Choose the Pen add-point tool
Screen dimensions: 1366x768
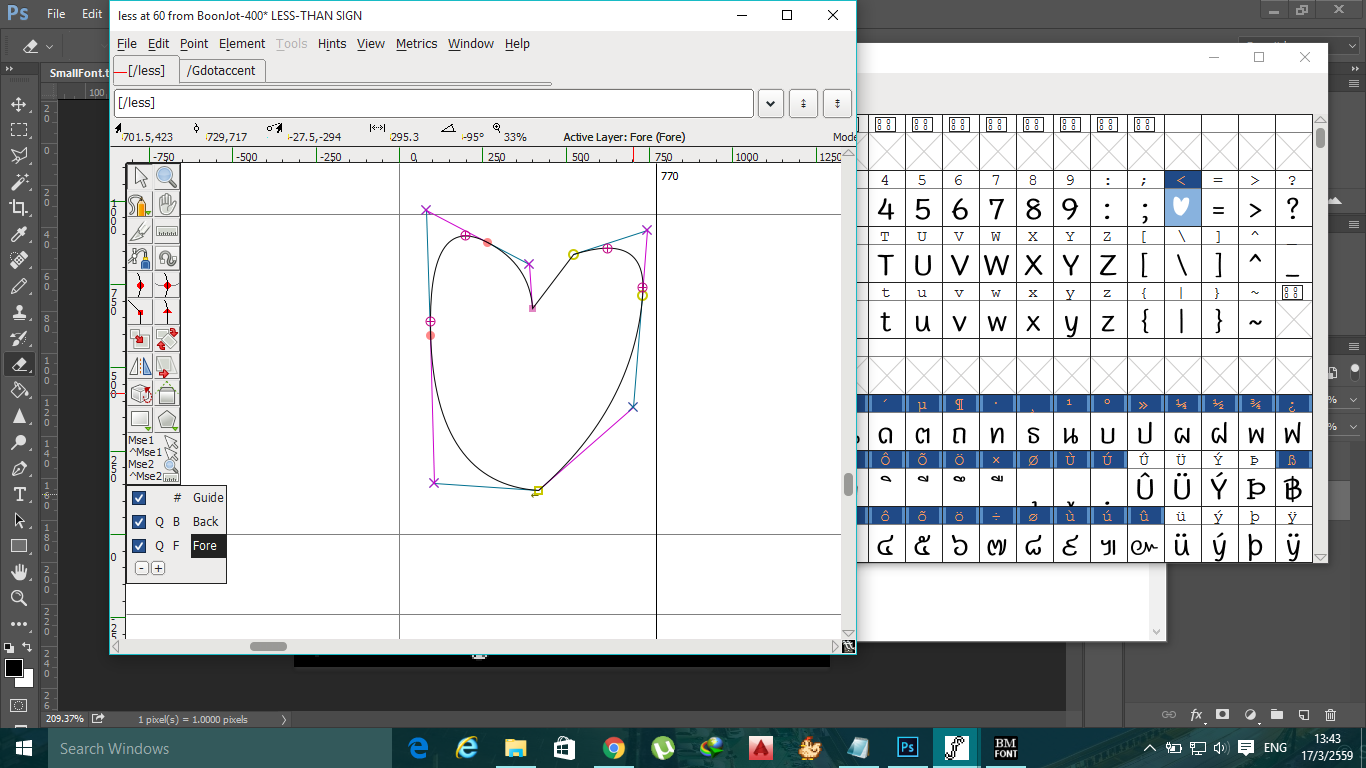140,259
